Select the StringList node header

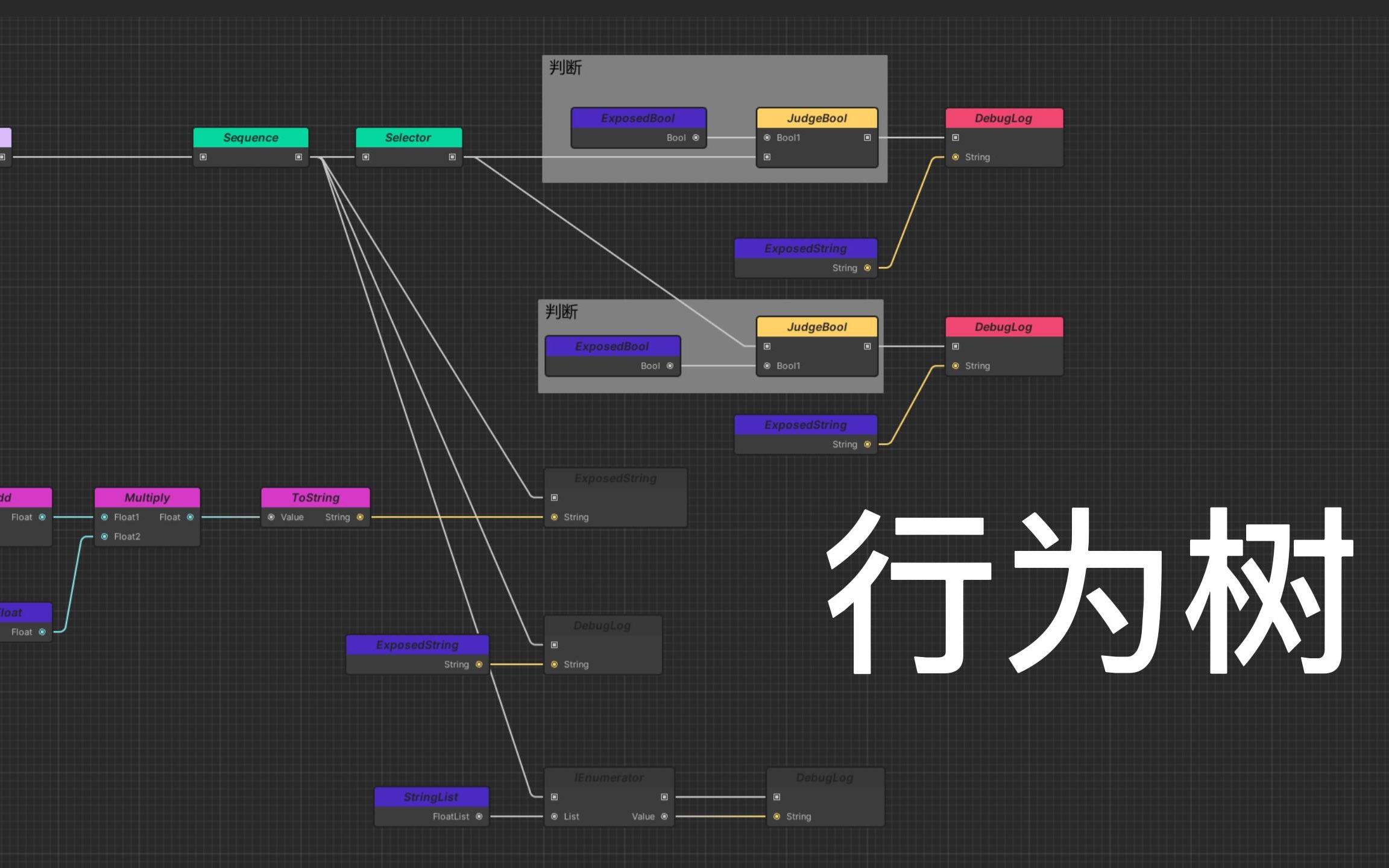(431, 797)
